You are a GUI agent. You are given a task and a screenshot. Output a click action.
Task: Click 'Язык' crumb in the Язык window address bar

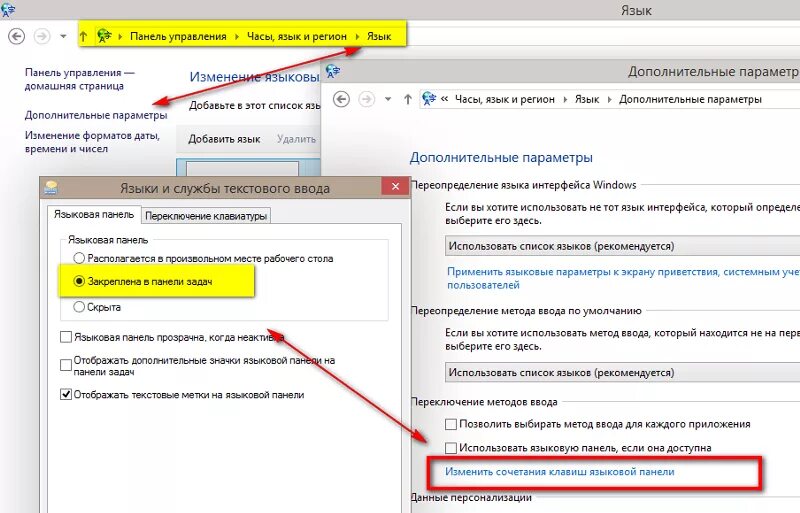tap(379, 36)
